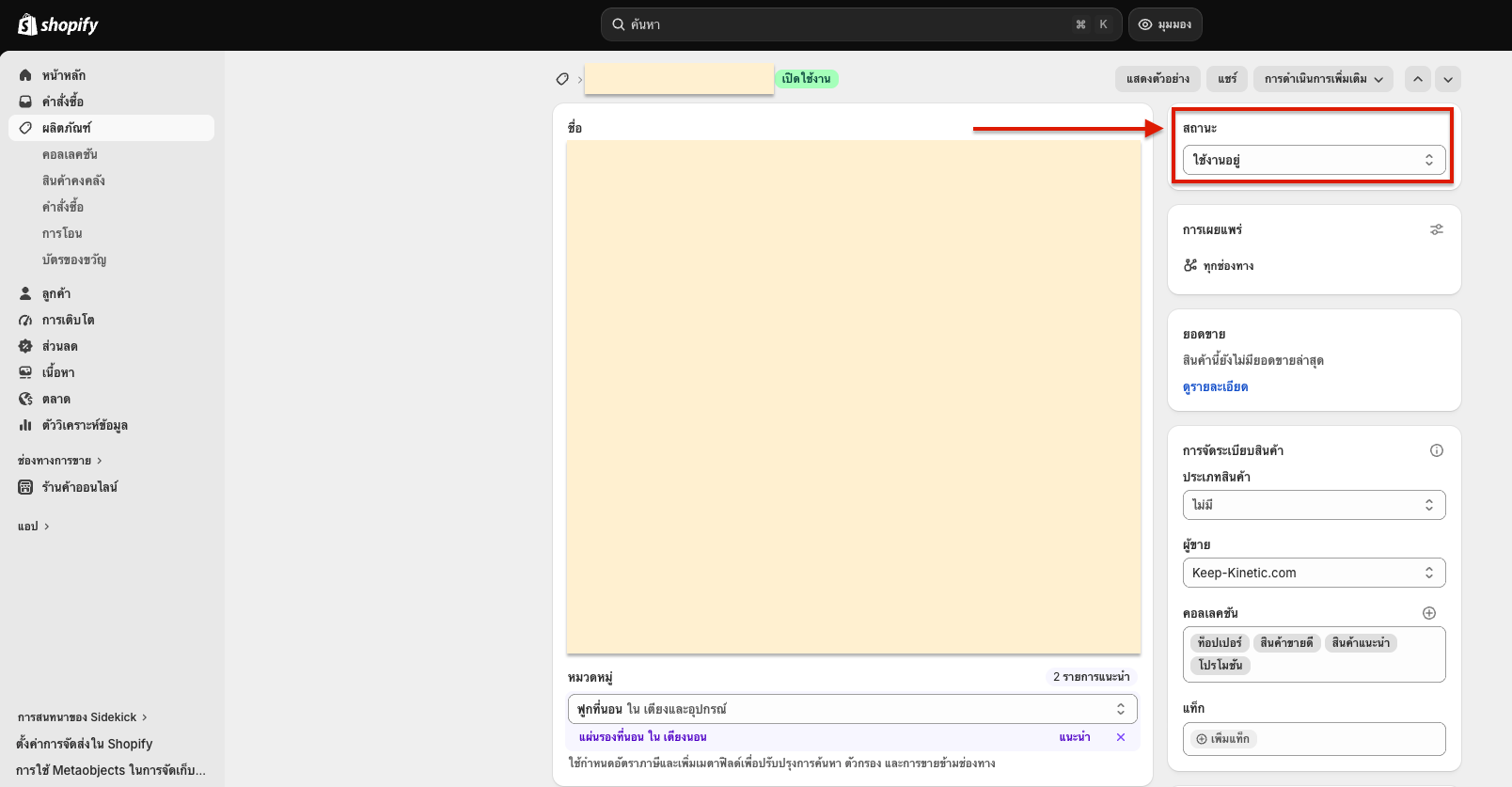Open สินค้าคงคลัง inventory in sidebar
Image resolution: width=1512 pixels, height=787 pixels.
[73, 181]
